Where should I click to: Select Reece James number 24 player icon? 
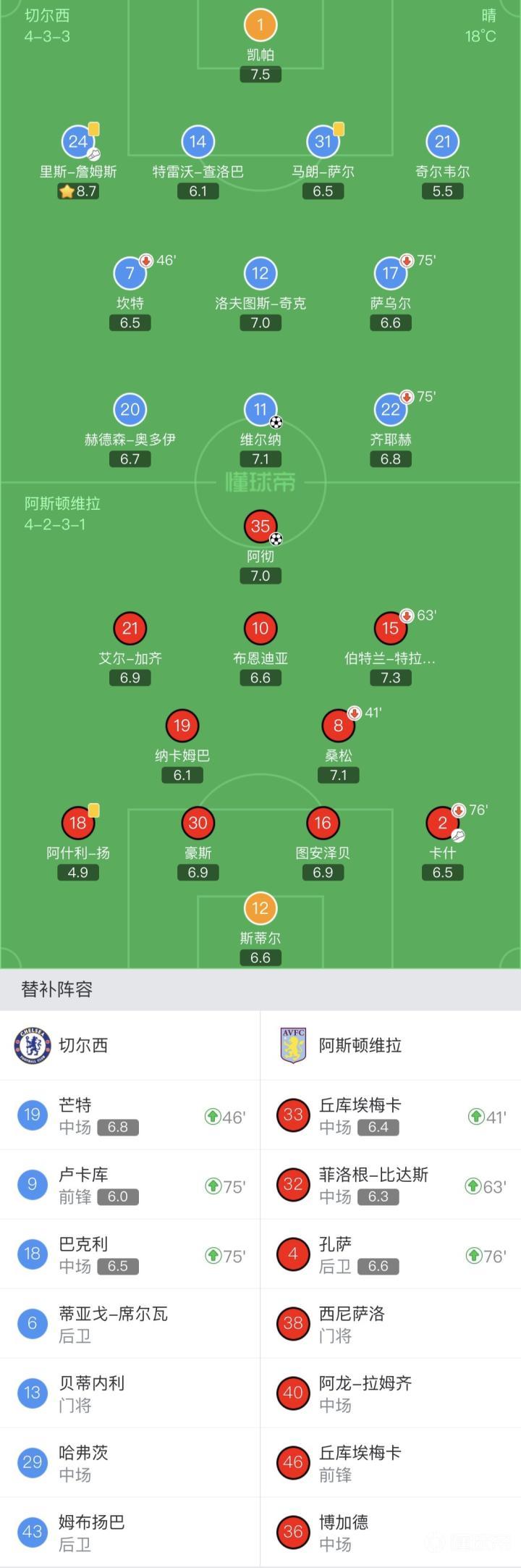pyautogui.click(x=78, y=142)
